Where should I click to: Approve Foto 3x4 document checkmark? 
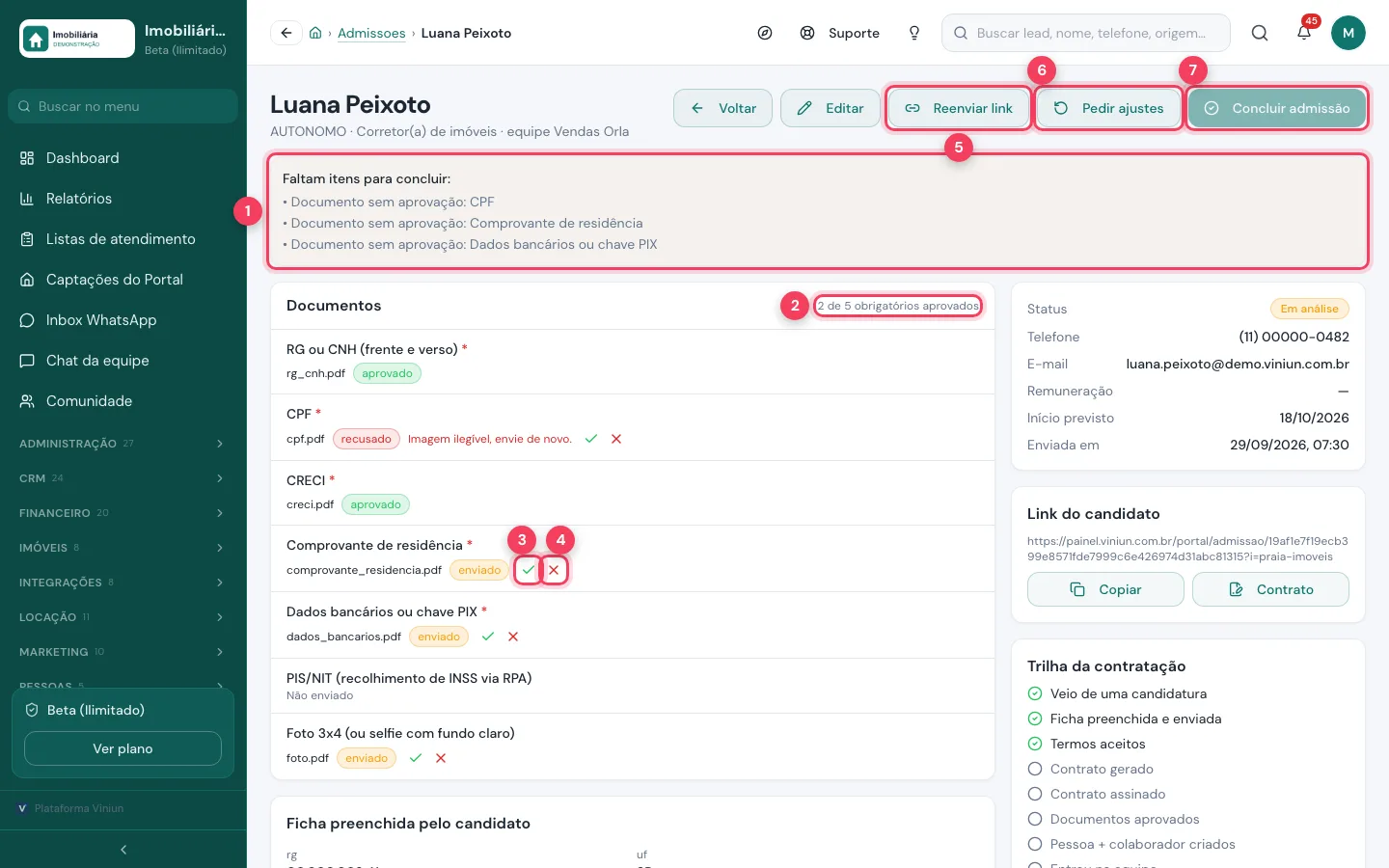point(416,758)
